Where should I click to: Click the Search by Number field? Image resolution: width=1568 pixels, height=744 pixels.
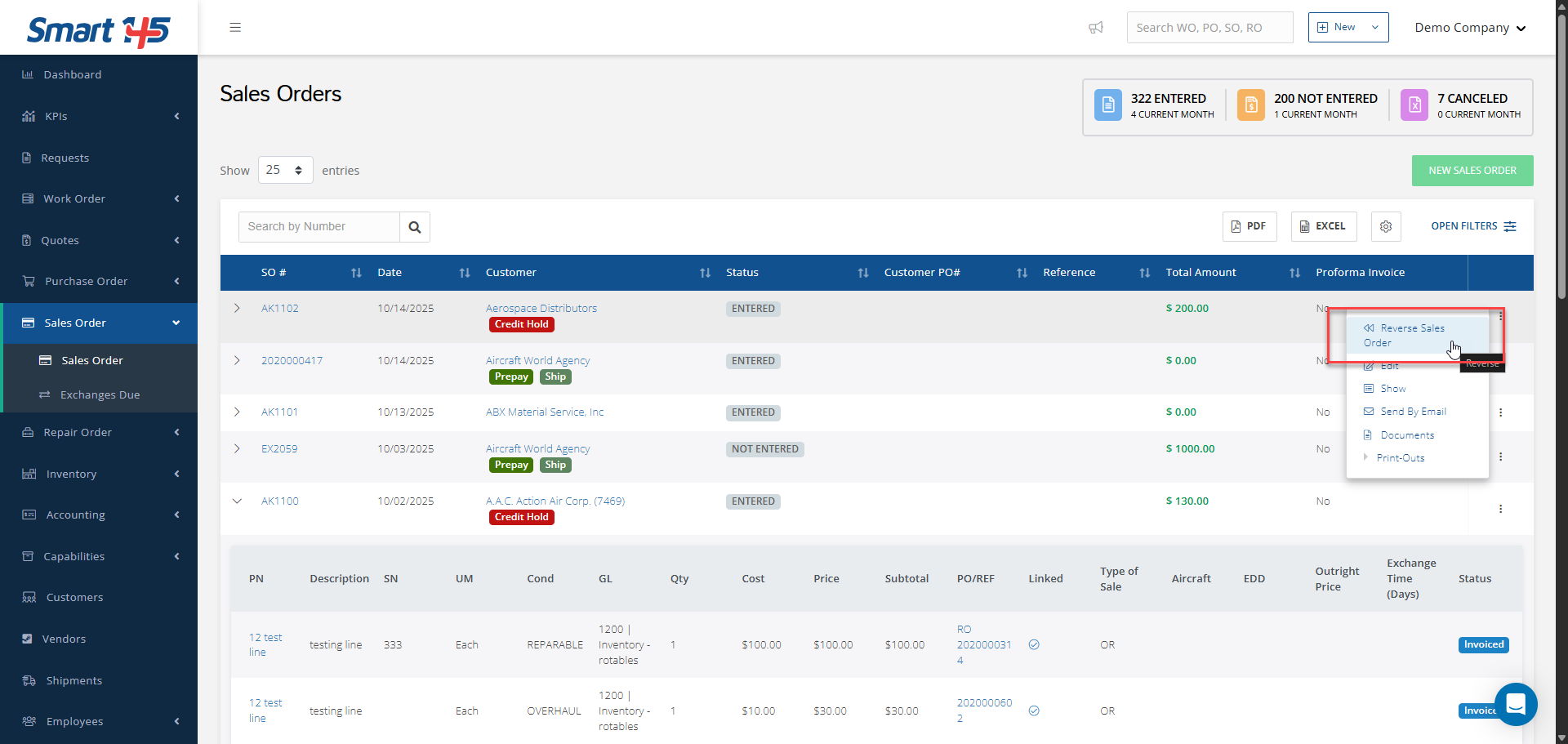click(319, 227)
